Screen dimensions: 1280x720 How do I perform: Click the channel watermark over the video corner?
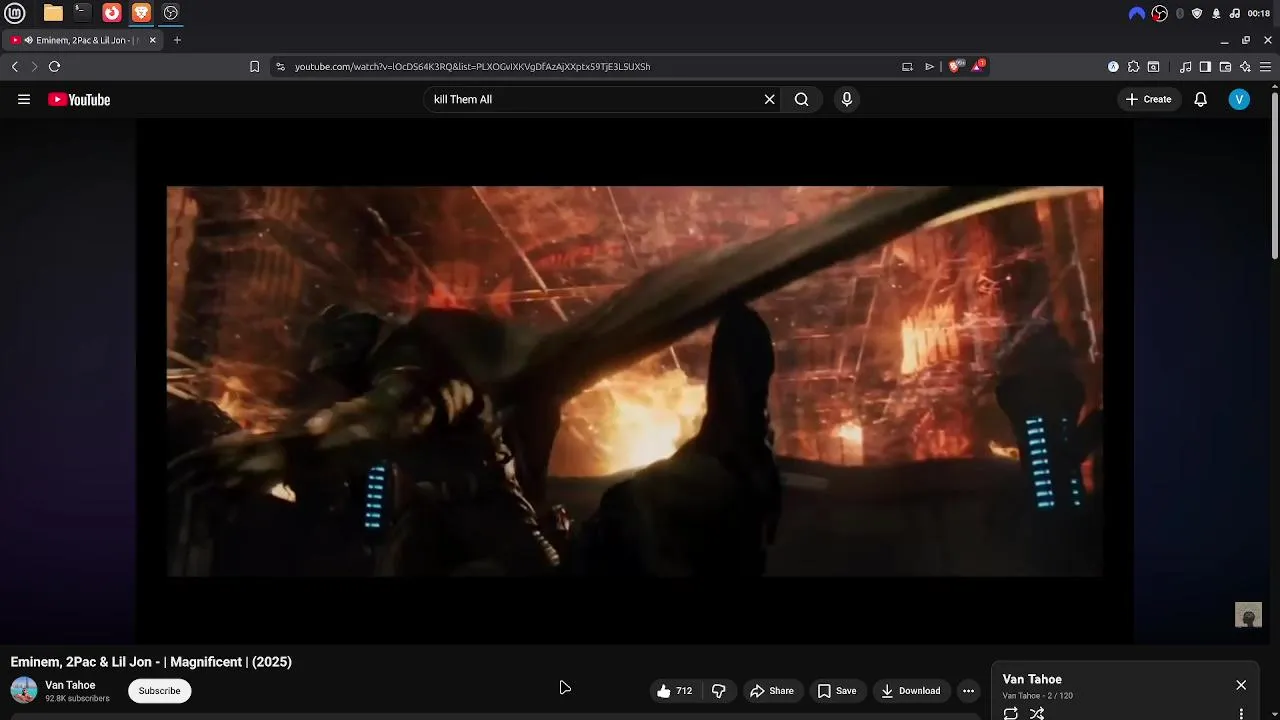(x=1248, y=614)
